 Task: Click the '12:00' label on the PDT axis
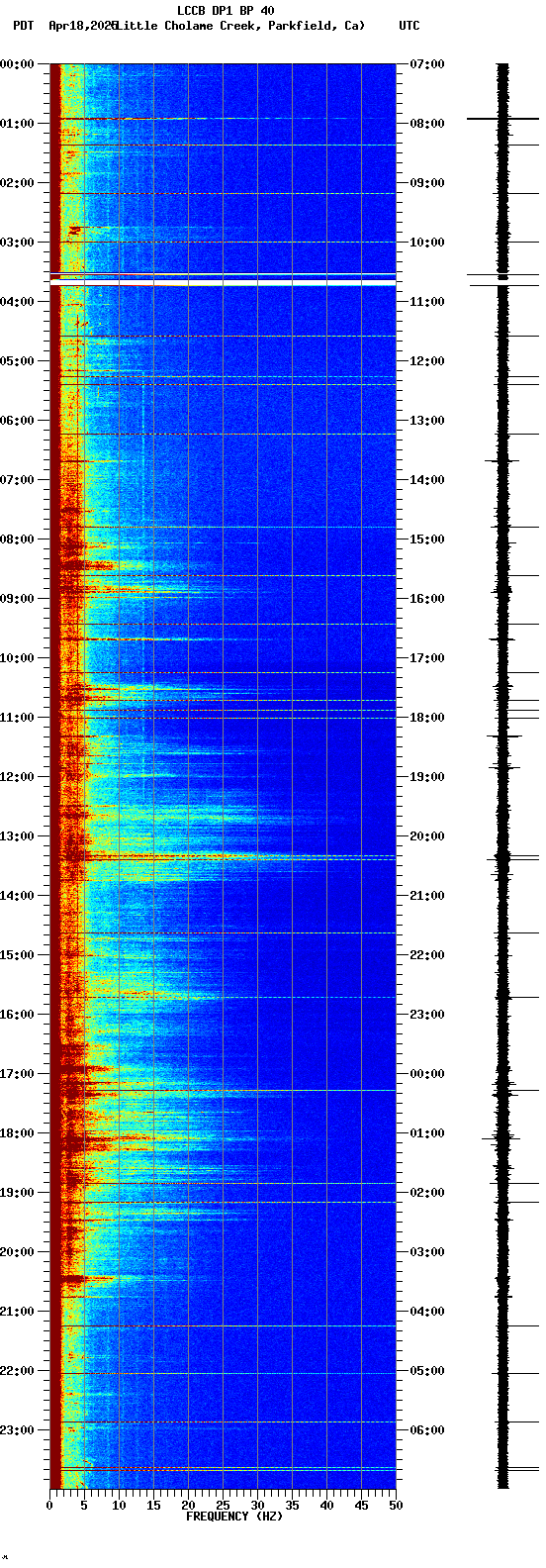[17, 777]
